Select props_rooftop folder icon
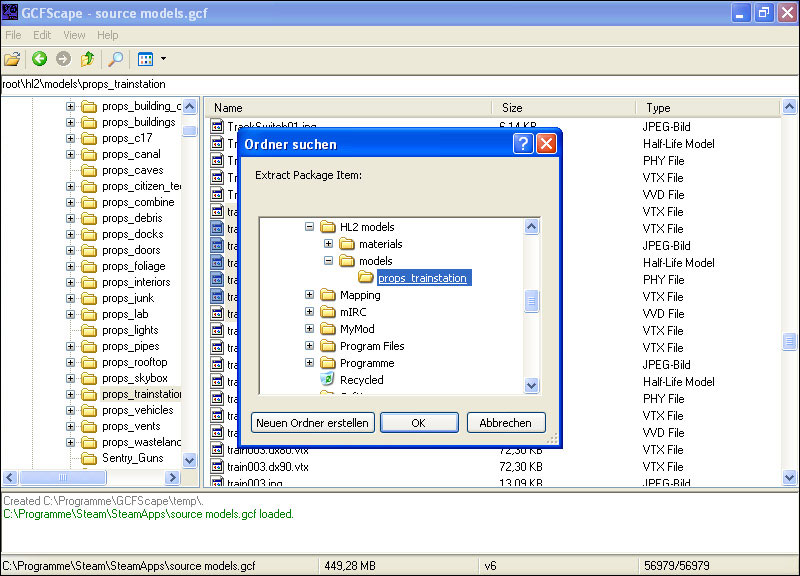This screenshot has height=576, width=800. click(x=89, y=363)
